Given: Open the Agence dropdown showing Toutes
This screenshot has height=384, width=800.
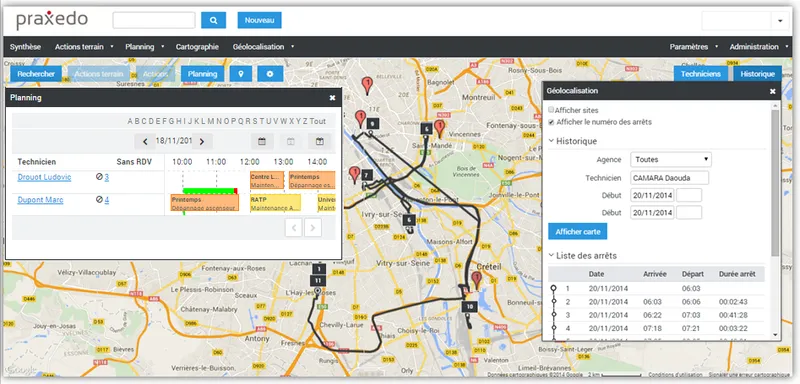Looking at the screenshot, I should pos(671,160).
